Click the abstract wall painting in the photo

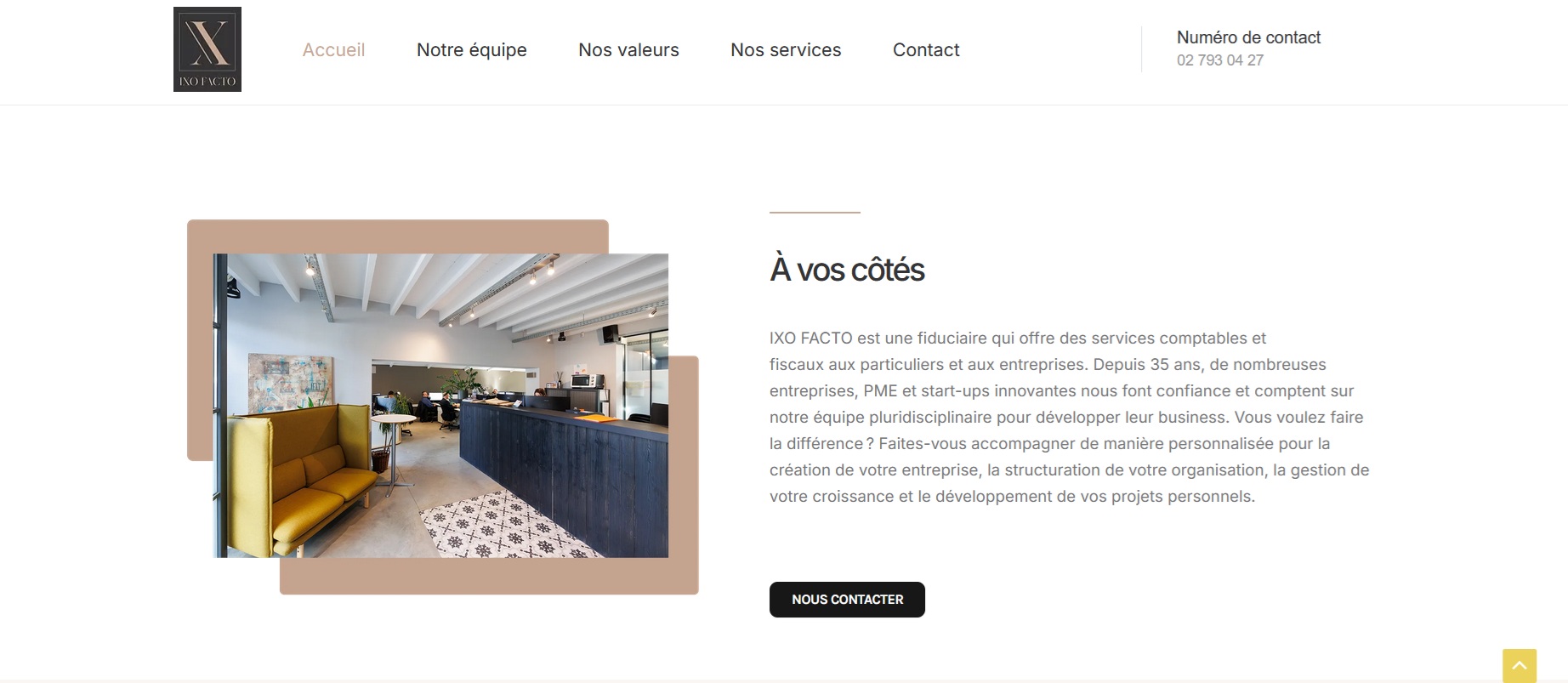(x=287, y=384)
